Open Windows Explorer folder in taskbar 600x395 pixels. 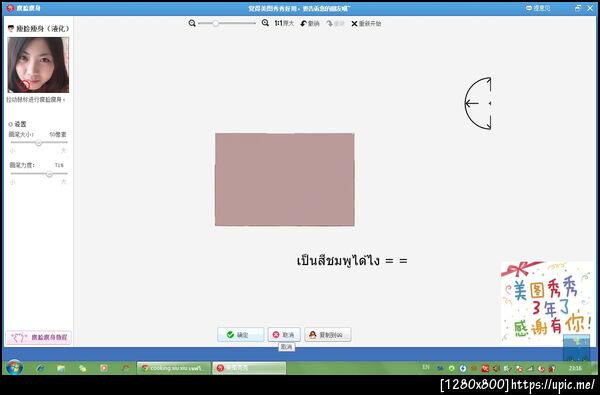[61, 368]
